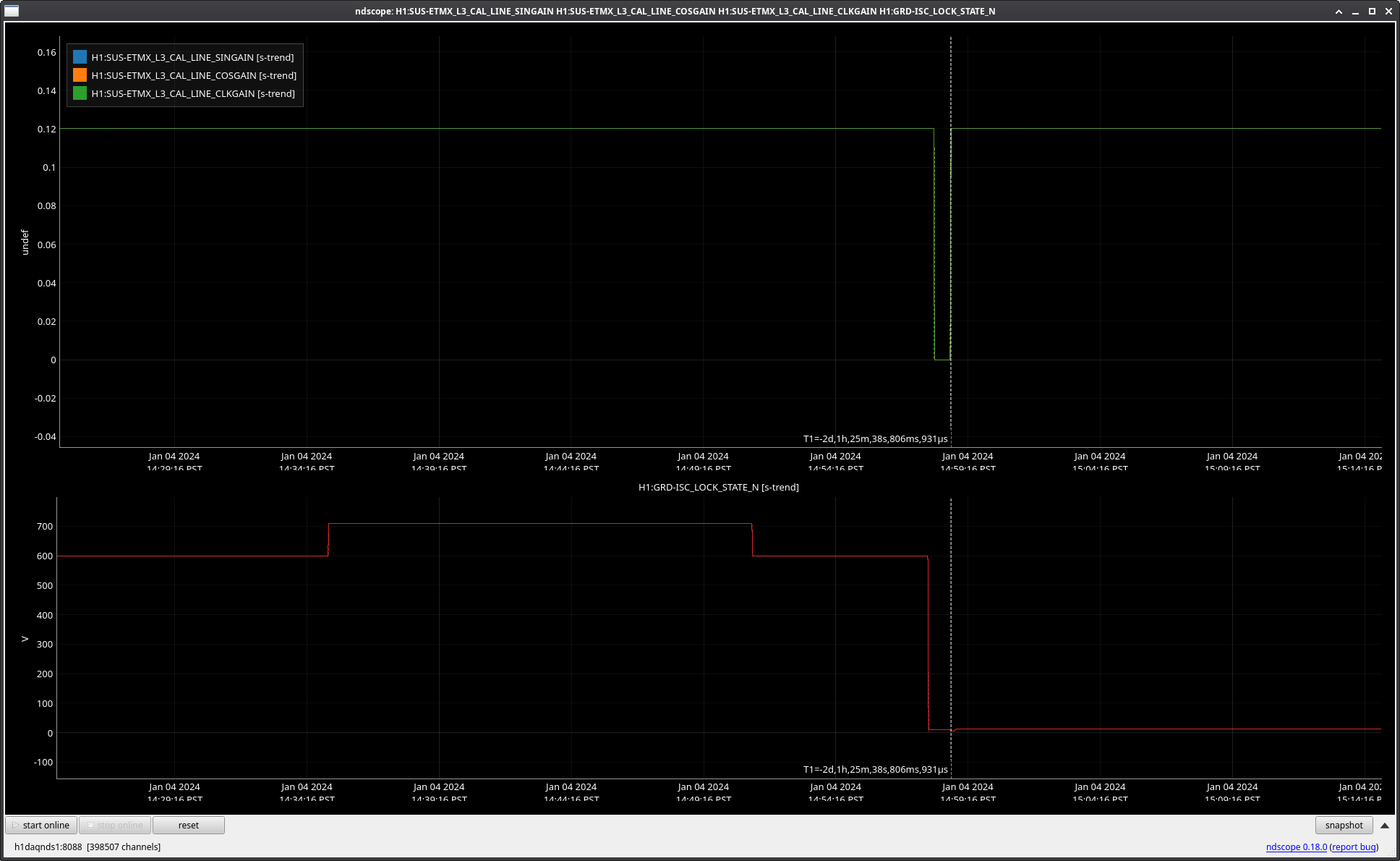The height and width of the screenshot is (861, 1400).
Task: Select H1:SUS-ETMX_L3_CAL_LINE_COSGAIN legend label
Action: click(194, 75)
